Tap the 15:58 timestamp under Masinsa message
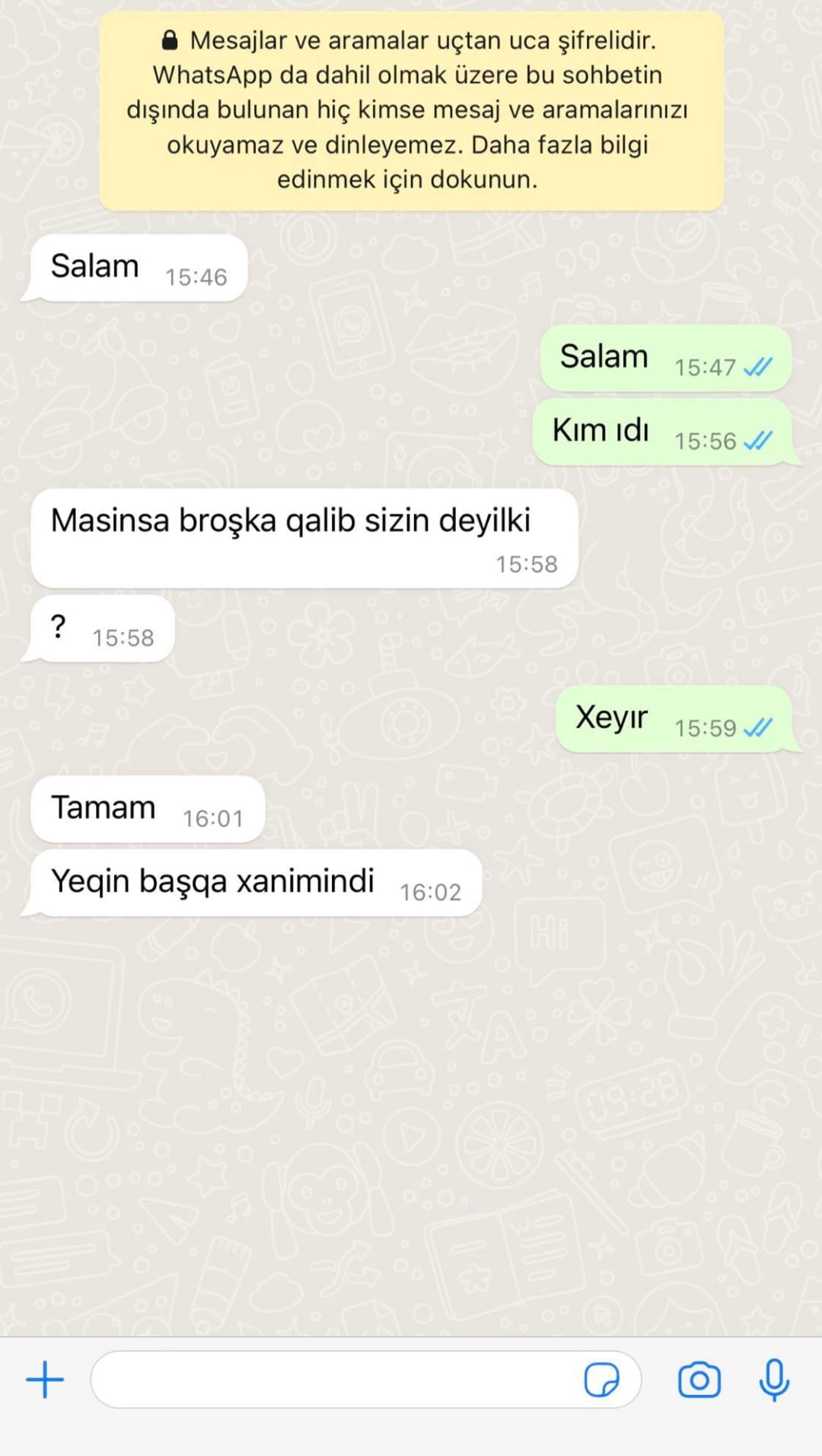 pos(527,564)
